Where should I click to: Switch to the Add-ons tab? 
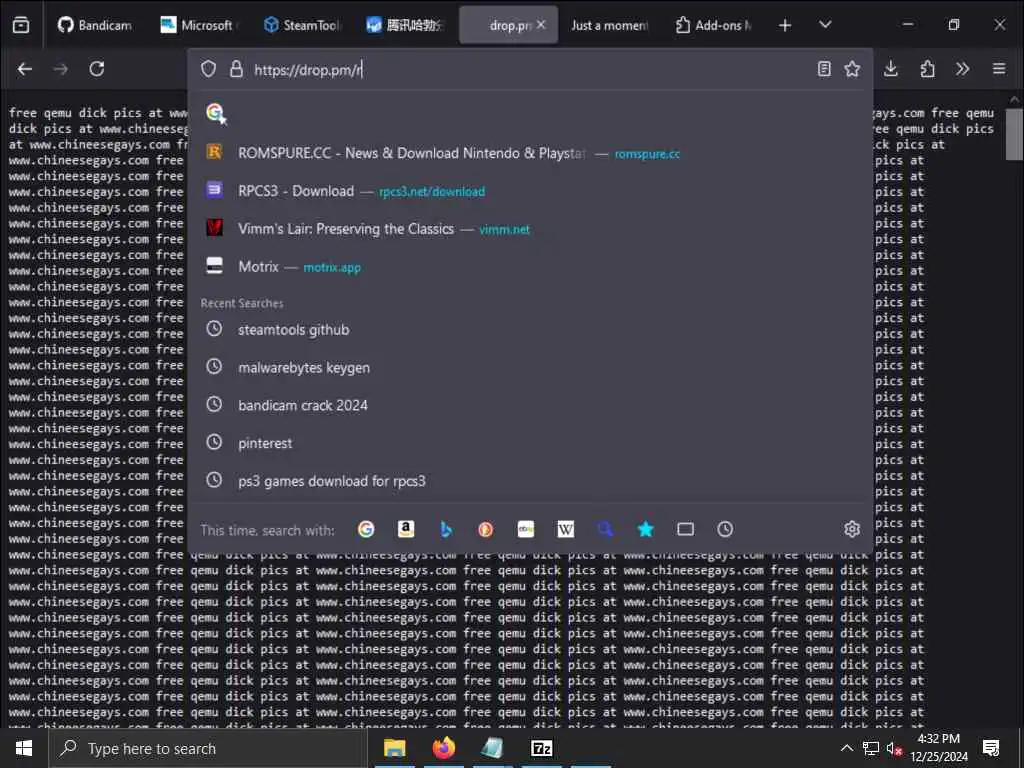pos(713,25)
